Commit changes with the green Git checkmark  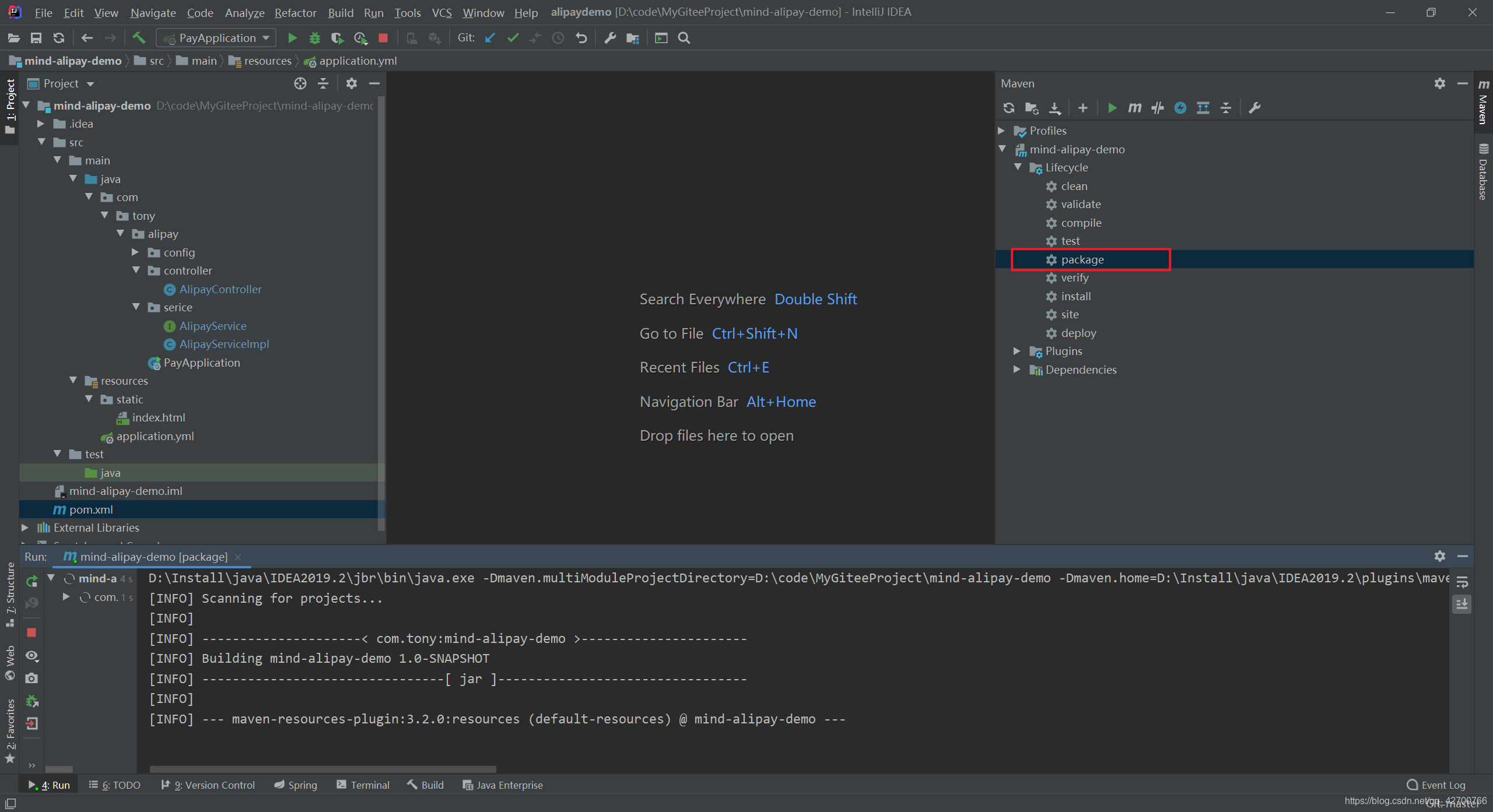click(513, 38)
